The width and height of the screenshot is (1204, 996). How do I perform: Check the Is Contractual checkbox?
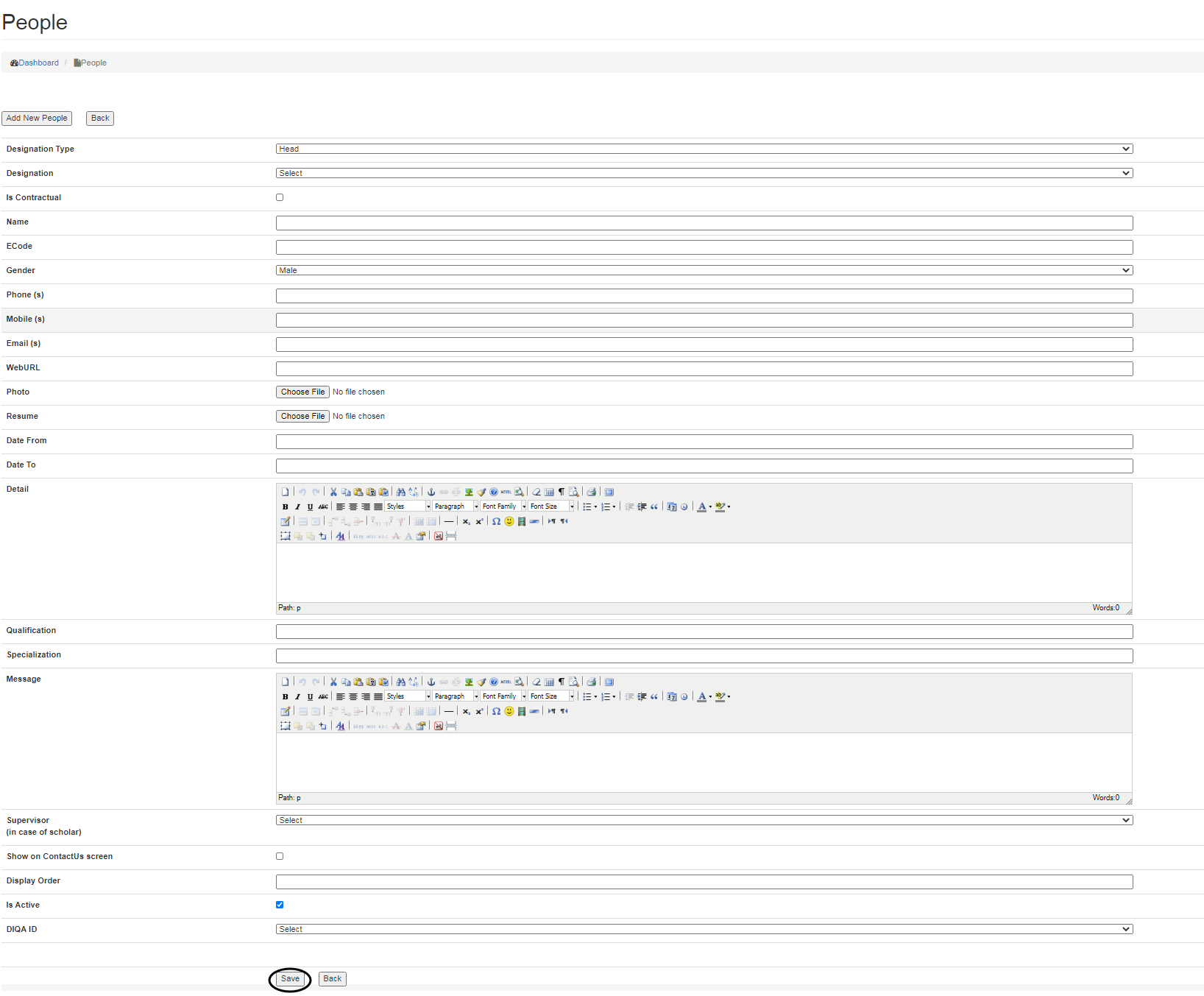280,197
